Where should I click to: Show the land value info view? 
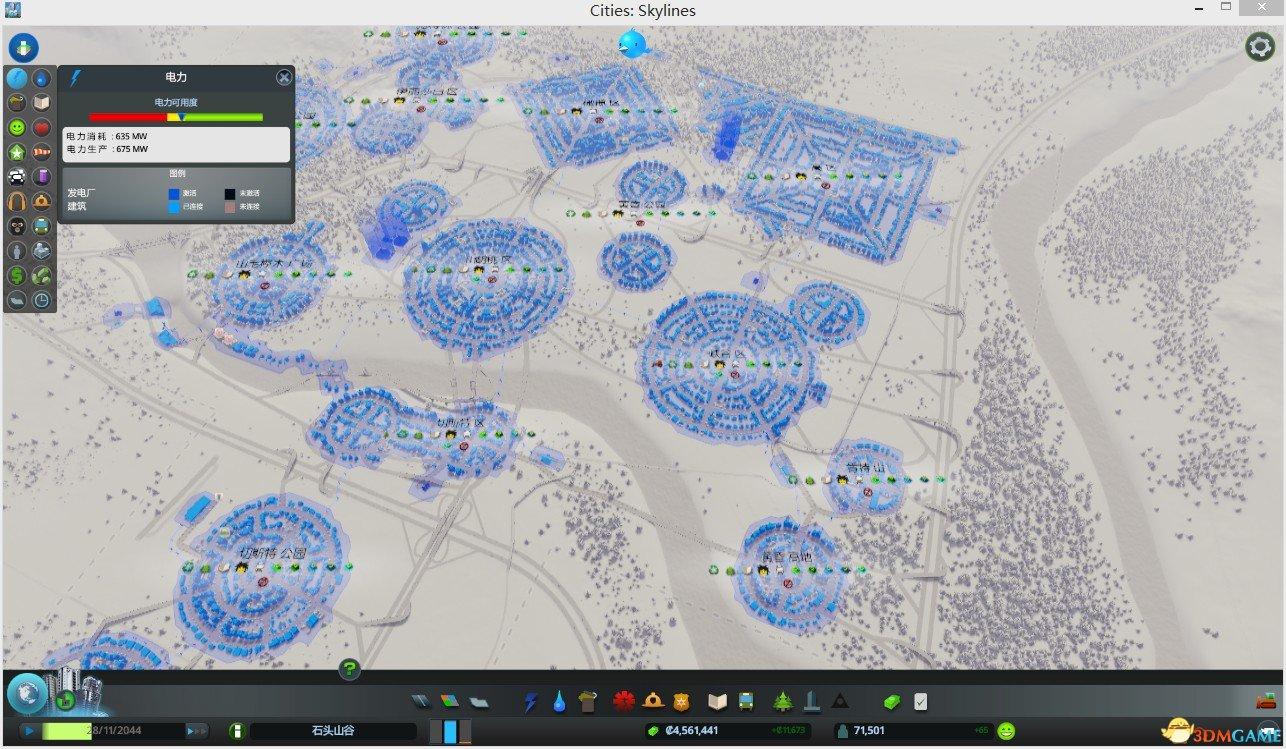coord(17,276)
